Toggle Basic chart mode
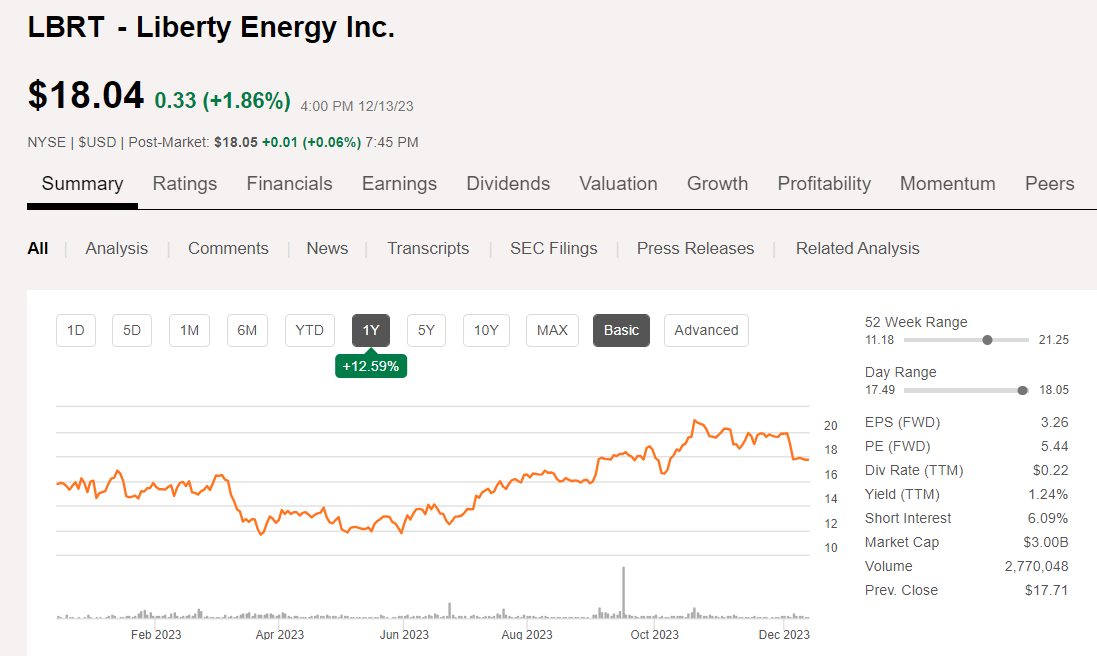 (x=621, y=330)
